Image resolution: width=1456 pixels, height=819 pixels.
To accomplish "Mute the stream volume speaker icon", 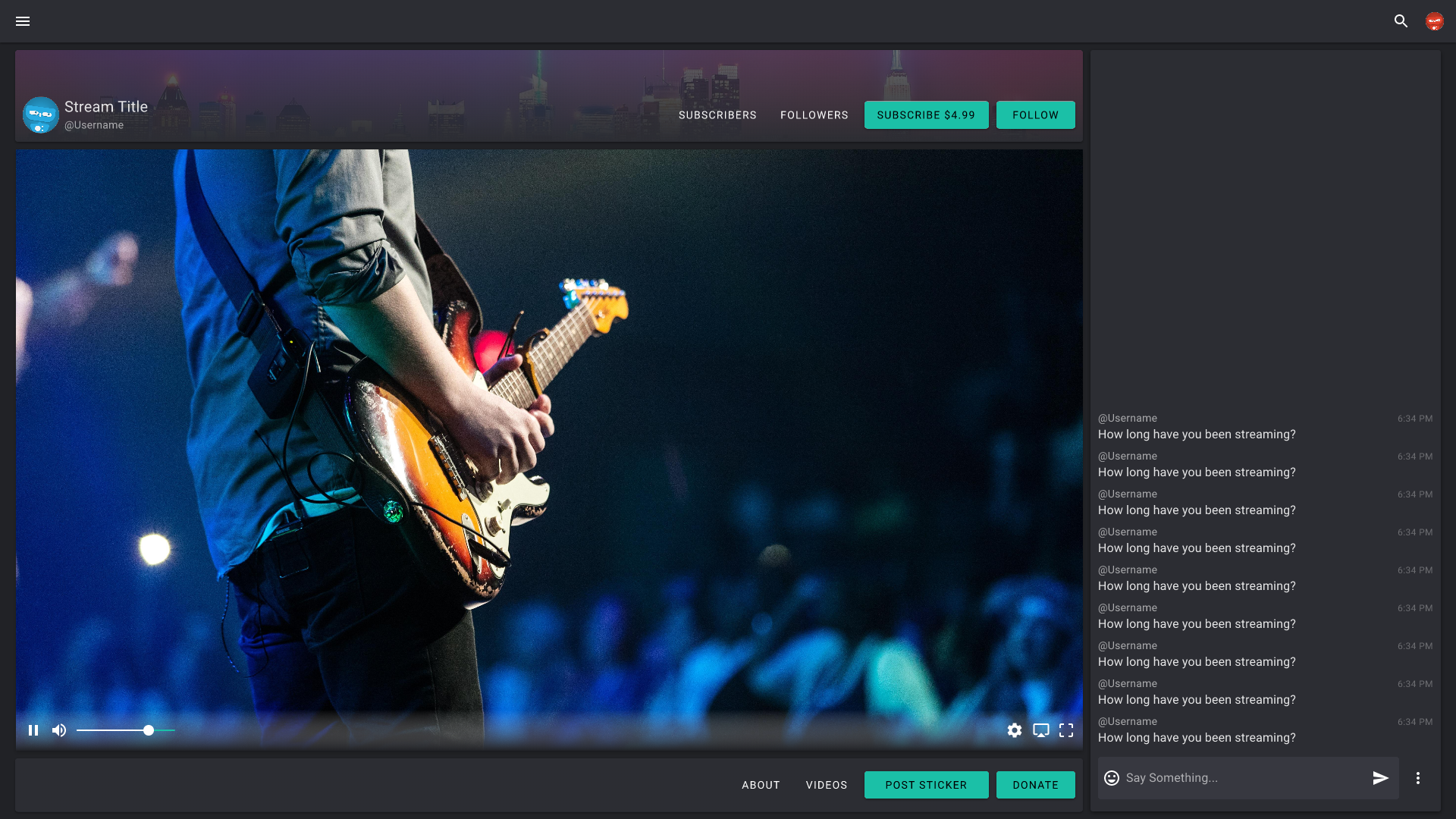I will [x=59, y=730].
